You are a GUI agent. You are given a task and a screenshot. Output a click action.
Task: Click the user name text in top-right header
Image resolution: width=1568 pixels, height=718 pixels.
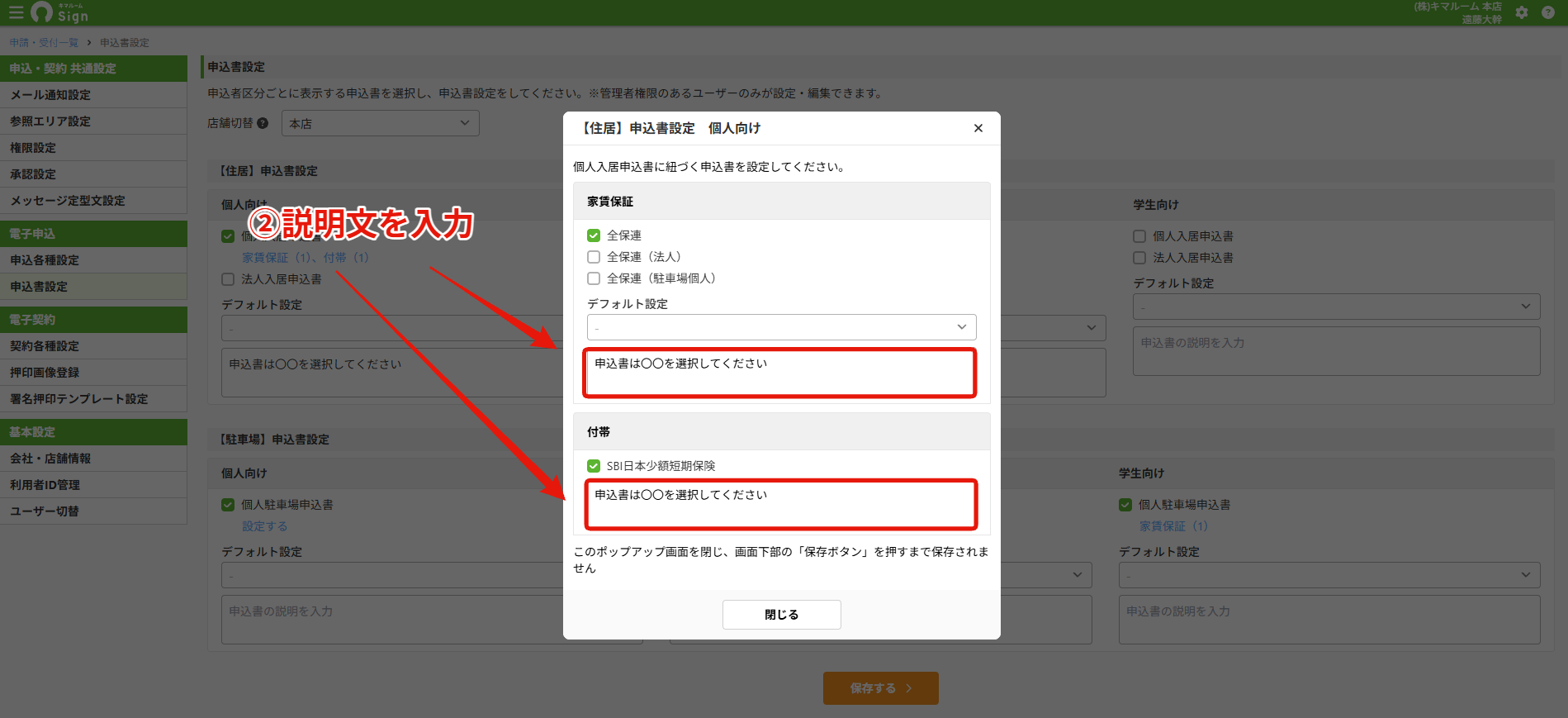pyautogui.click(x=1481, y=19)
